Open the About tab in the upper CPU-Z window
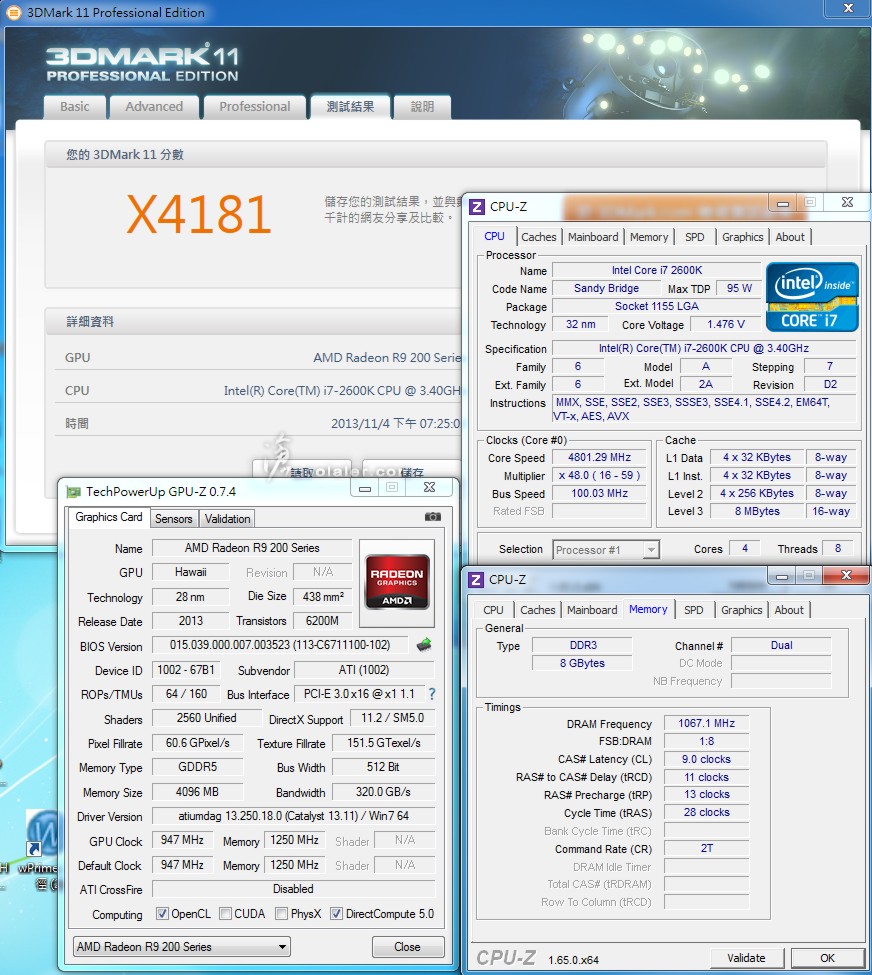Image resolution: width=872 pixels, height=975 pixels. pyautogui.click(x=790, y=237)
